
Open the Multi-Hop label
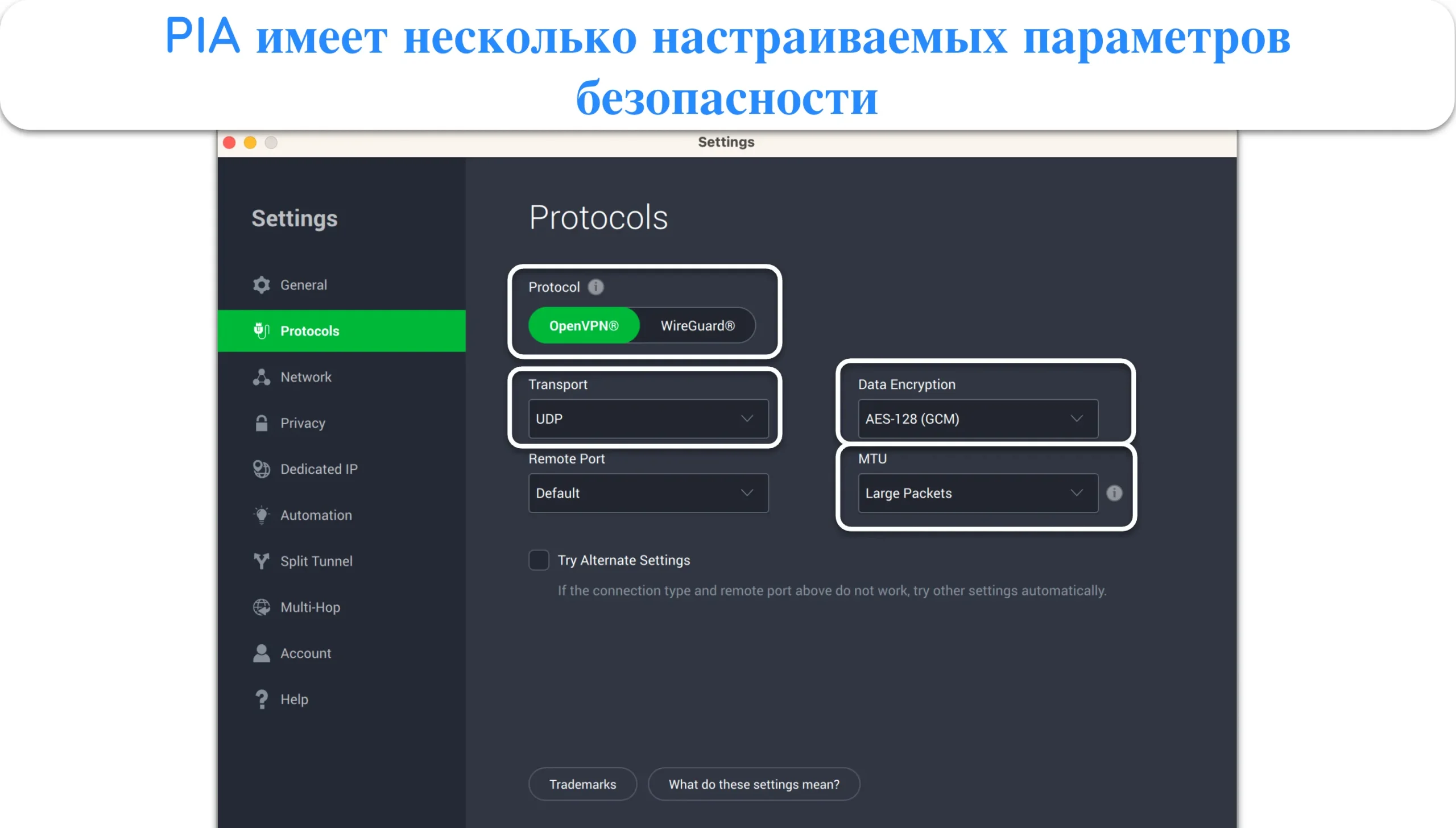click(x=310, y=607)
